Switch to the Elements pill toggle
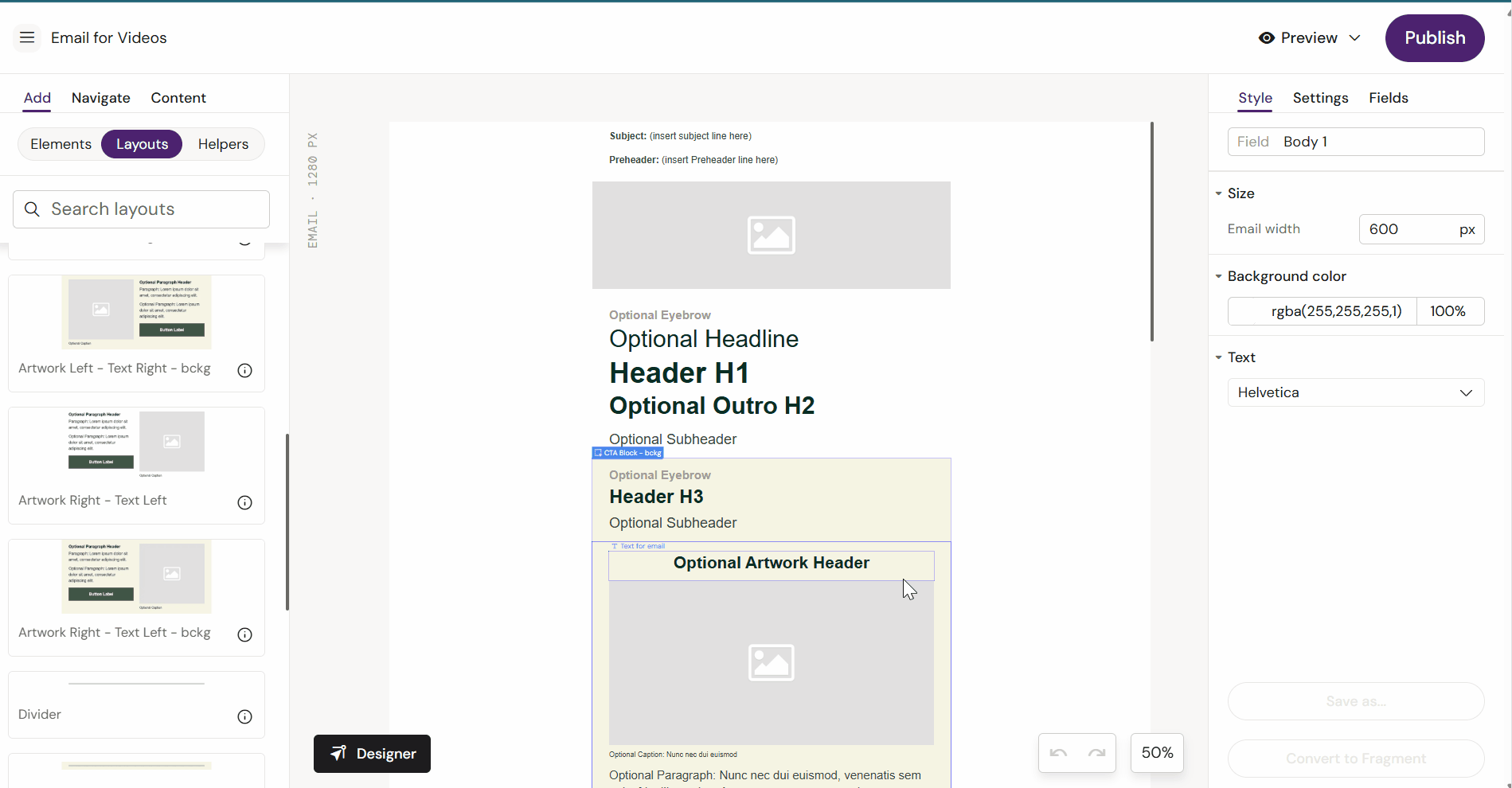The image size is (1512, 788). (61, 144)
